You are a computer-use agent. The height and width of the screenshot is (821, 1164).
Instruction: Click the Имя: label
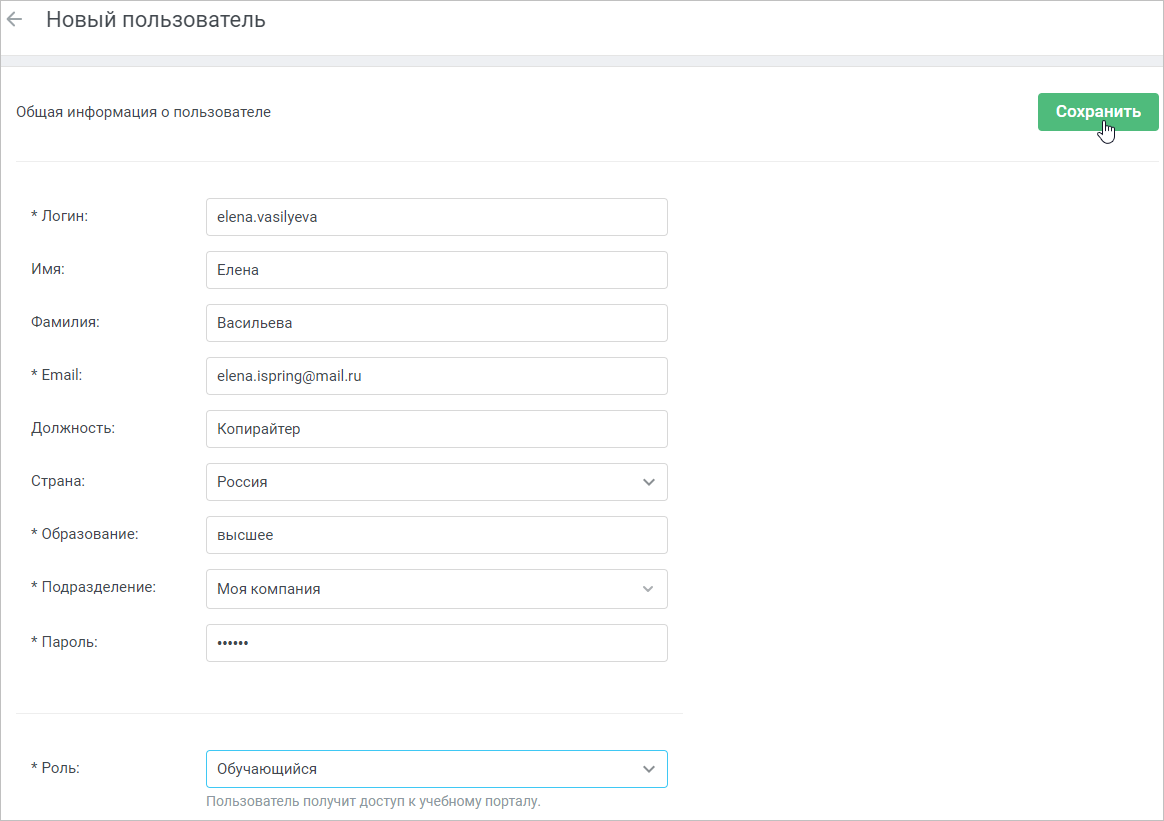[48, 269]
